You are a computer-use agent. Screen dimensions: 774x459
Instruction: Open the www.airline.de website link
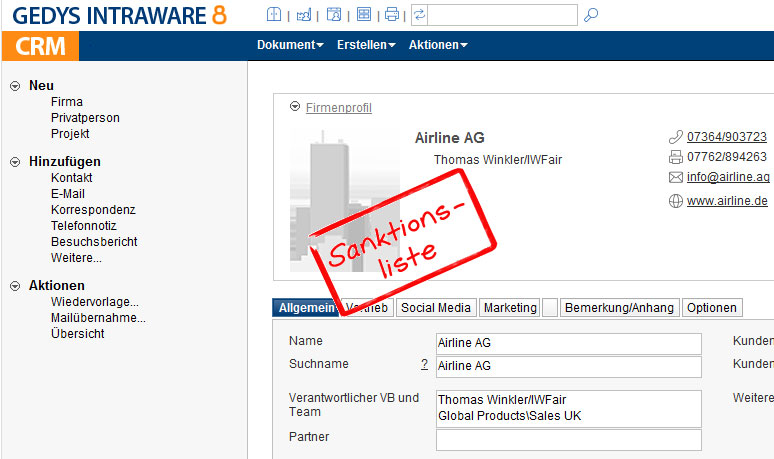pyautogui.click(x=726, y=201)
